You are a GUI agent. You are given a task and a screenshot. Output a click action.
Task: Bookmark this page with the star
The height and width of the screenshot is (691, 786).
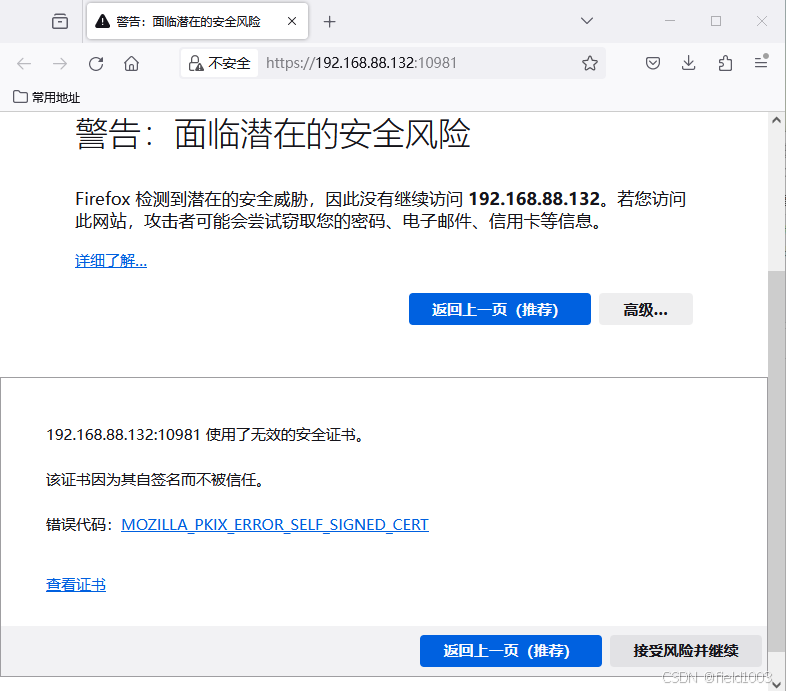590,63
